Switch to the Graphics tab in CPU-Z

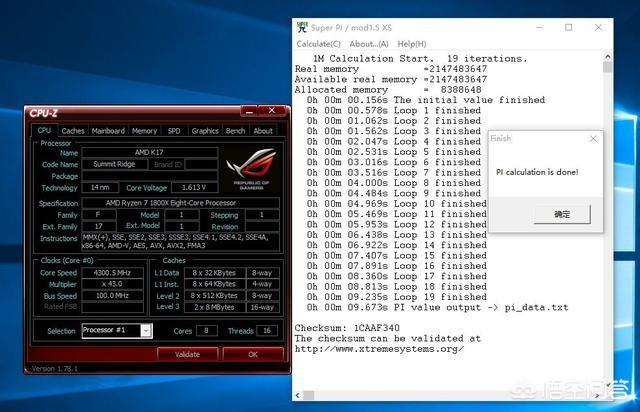(205, 131)
